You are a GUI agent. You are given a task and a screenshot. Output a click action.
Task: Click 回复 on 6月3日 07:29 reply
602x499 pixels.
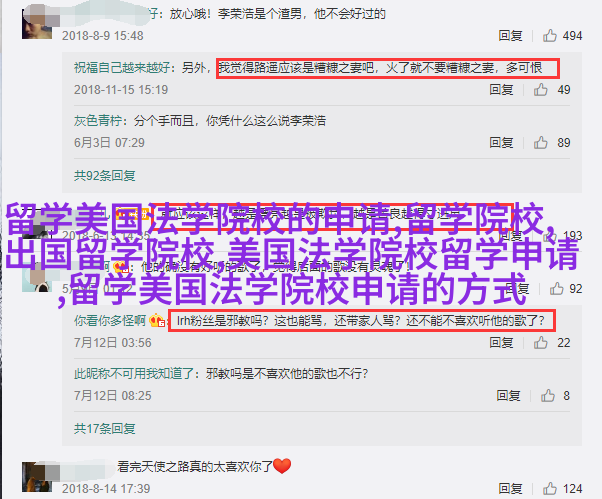(x=501, y=142)
